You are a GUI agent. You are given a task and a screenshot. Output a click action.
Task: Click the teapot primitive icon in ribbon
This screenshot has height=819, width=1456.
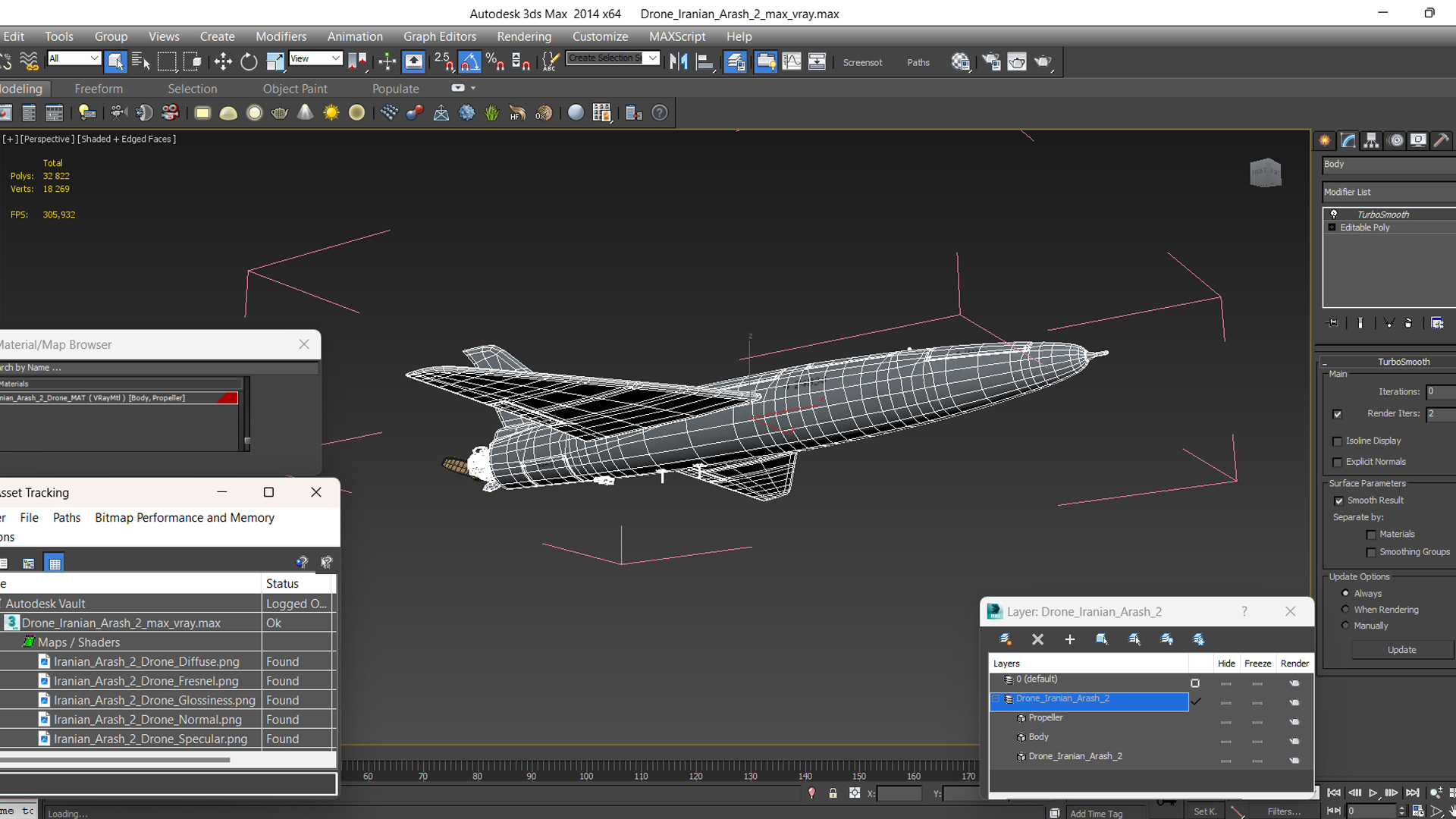[280, 113]
